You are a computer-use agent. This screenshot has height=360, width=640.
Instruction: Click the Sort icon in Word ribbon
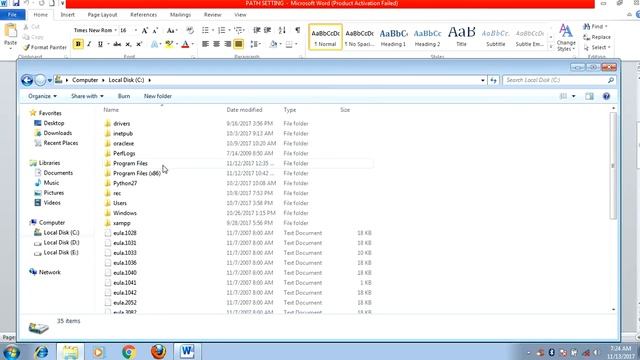tap(282, 30)
